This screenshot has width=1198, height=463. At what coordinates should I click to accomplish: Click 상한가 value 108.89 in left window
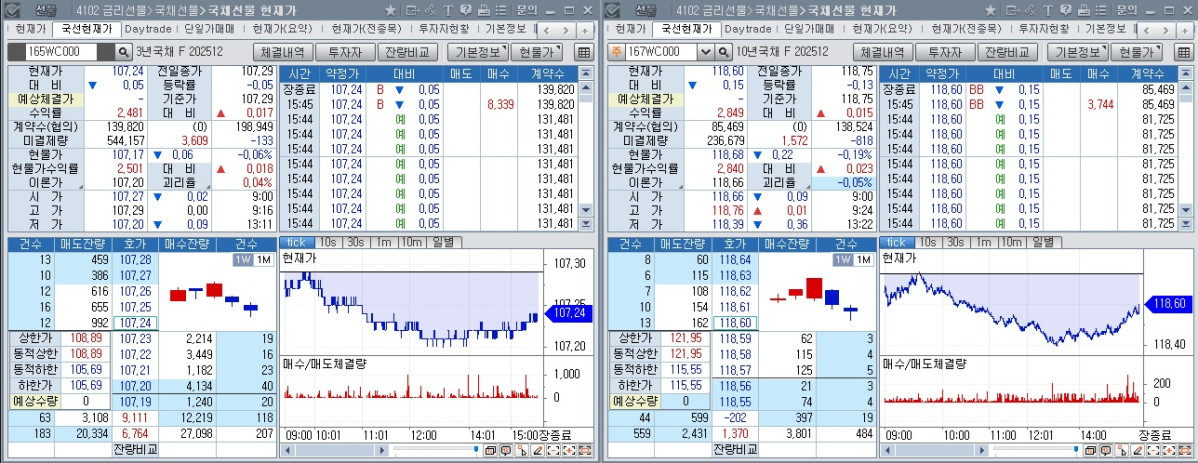click(86, 338)
